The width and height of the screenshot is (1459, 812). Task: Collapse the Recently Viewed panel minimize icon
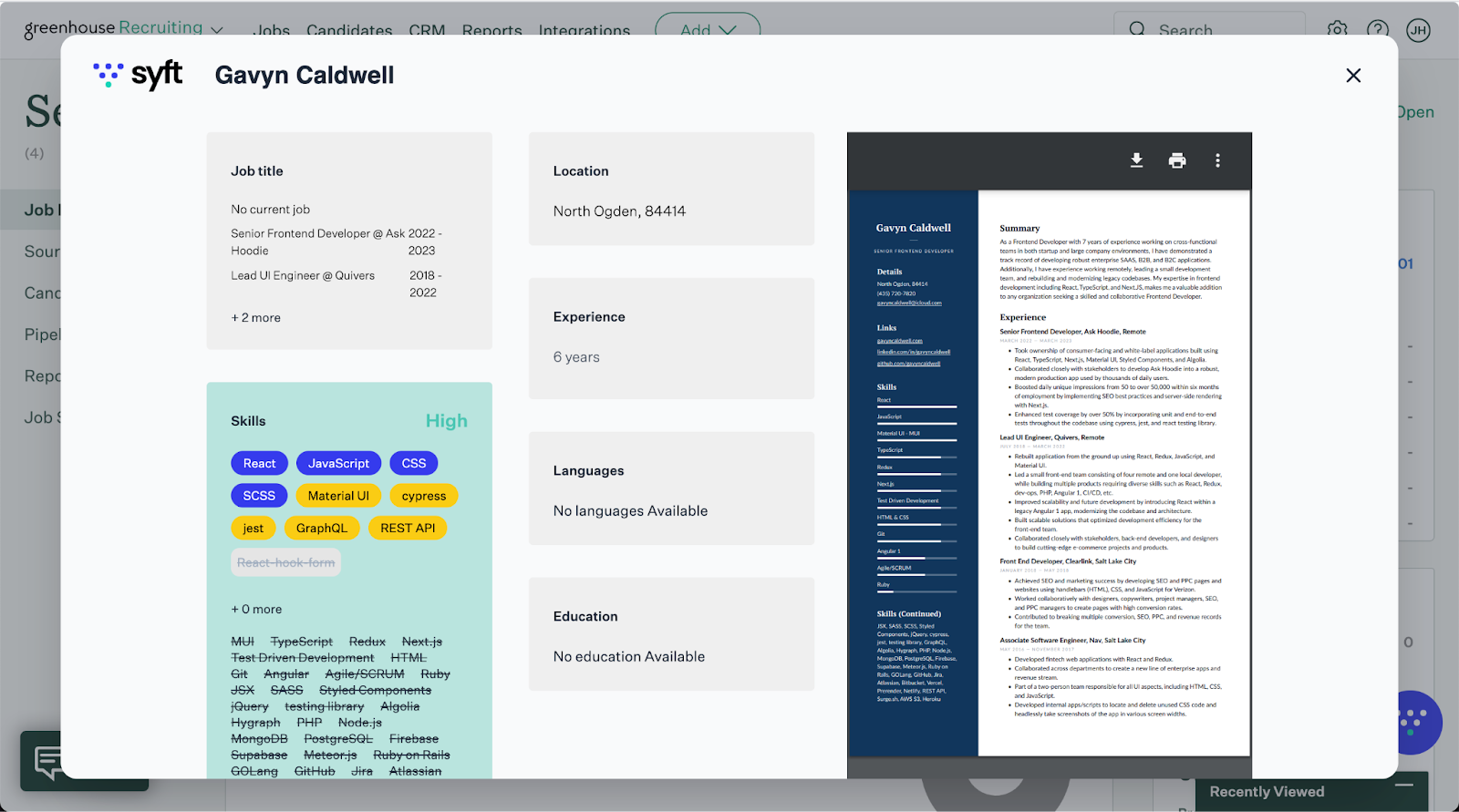pos(1404,785)
